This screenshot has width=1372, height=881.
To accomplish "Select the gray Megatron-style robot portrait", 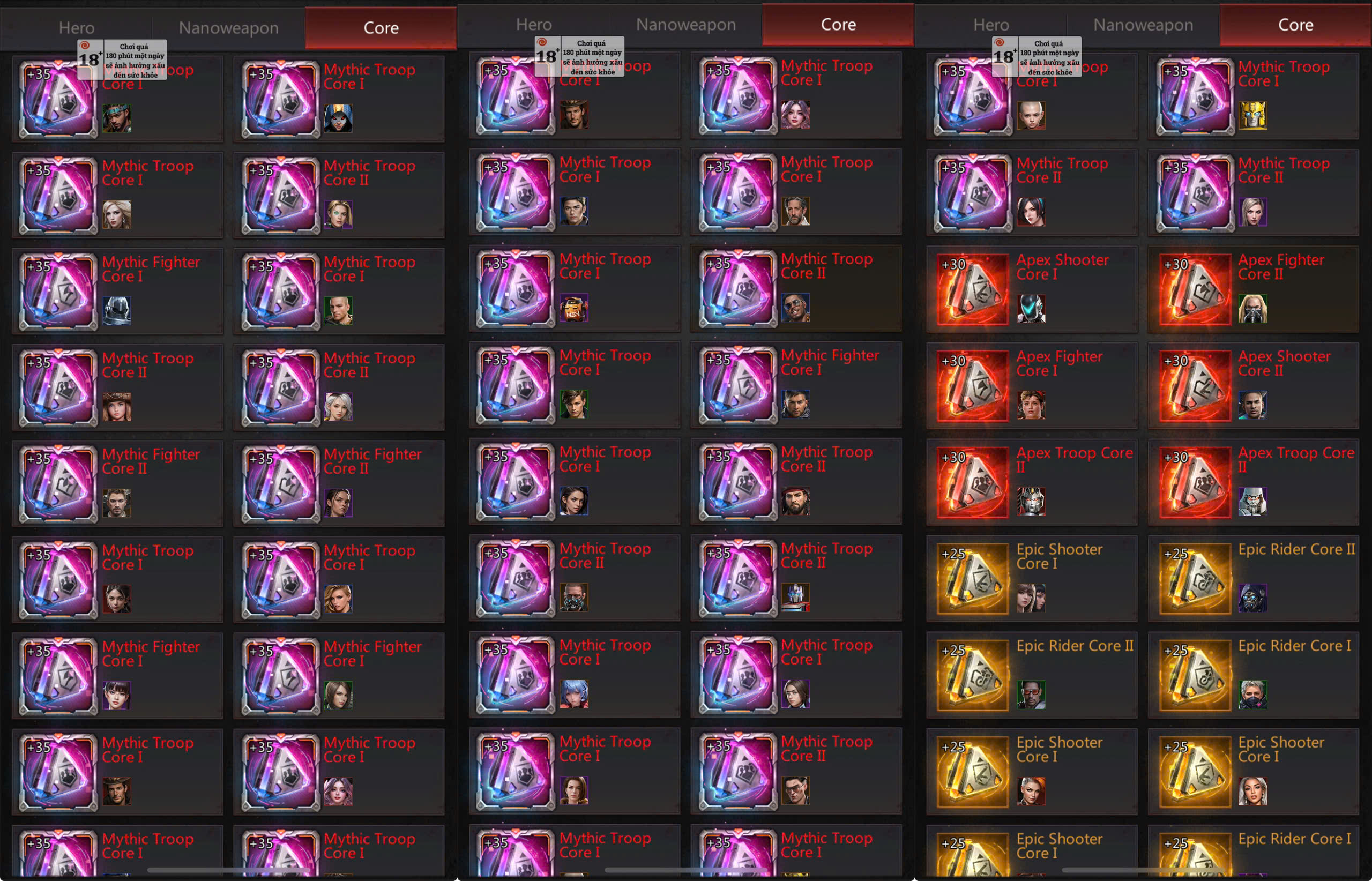I will (x=1252, y=501).
